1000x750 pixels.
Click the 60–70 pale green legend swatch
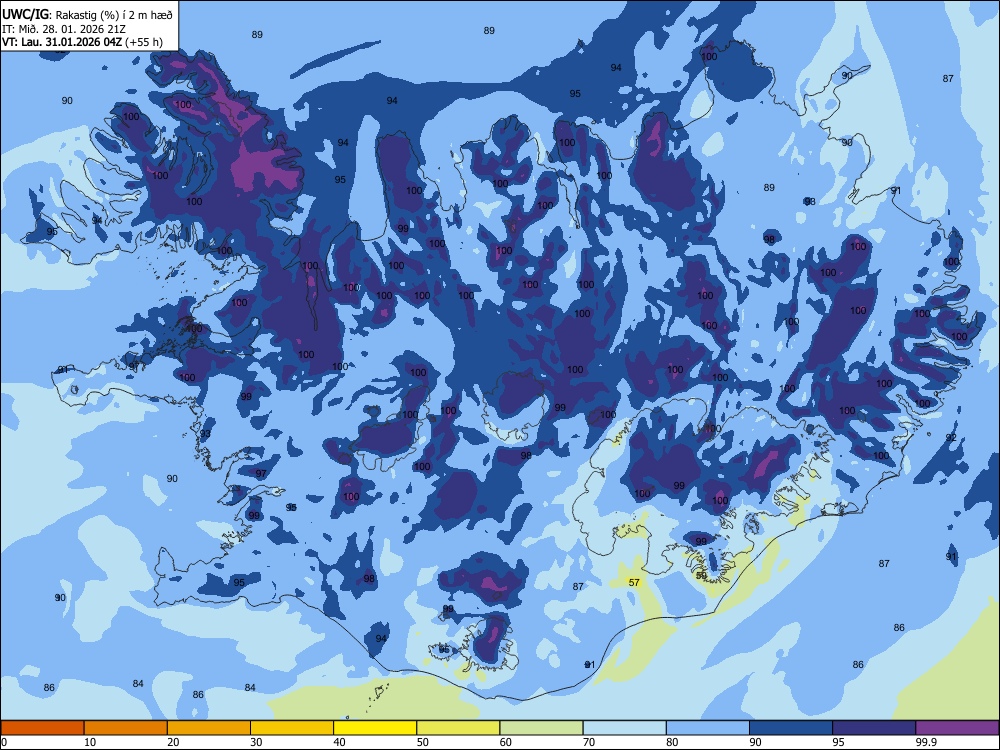(541, 728)
